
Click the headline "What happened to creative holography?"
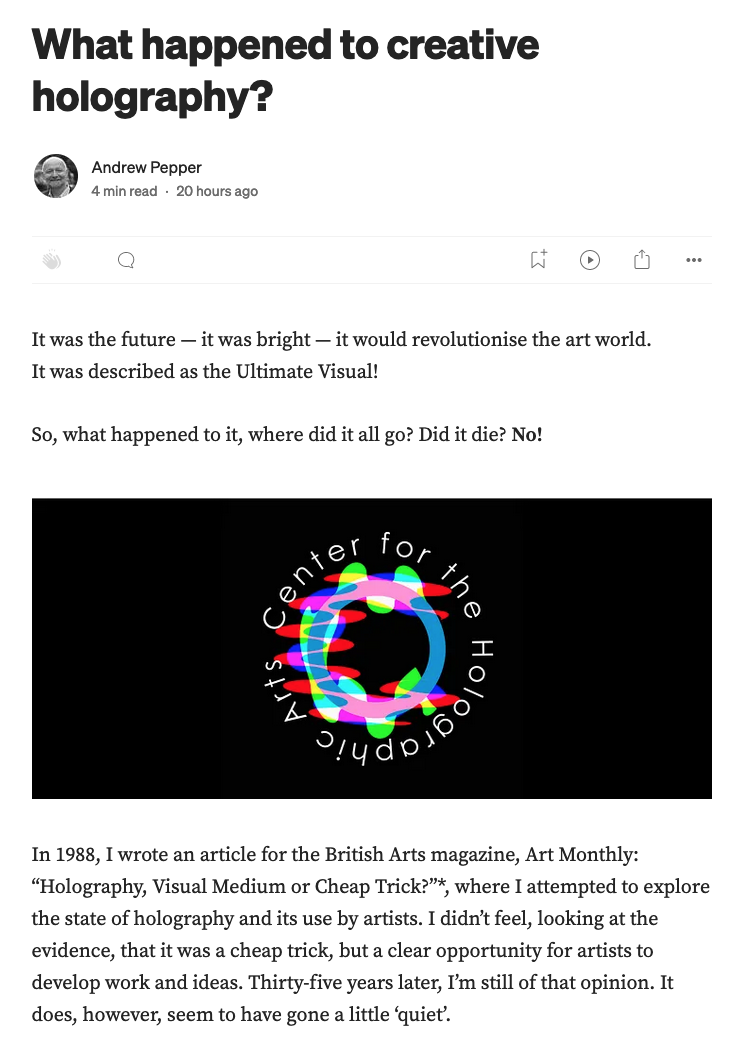click(x=286, y=70)
